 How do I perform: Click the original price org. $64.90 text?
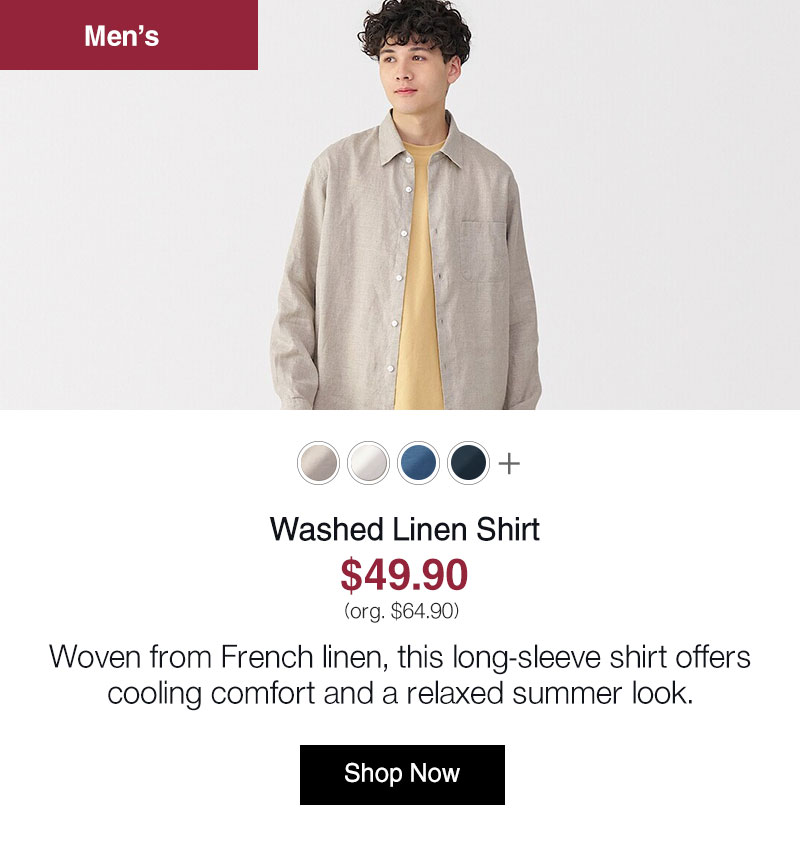pyautogui.click(x=402, y=611)
